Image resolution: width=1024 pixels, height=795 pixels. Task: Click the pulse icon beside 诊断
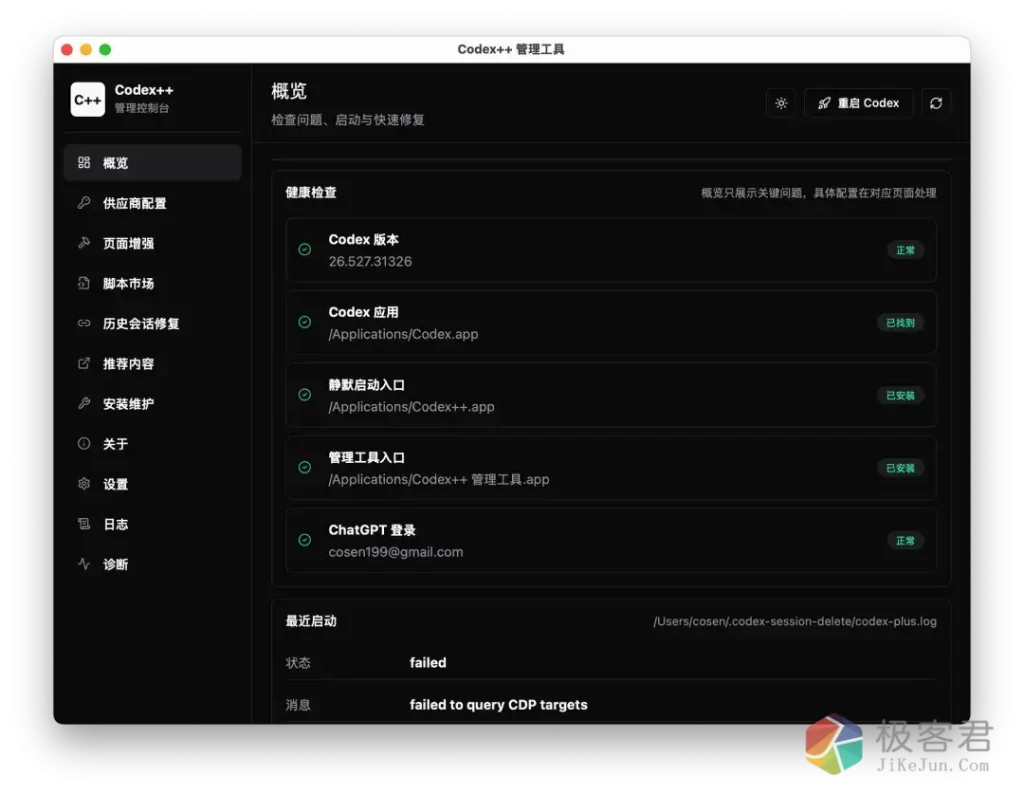click(x=84, y=564)
